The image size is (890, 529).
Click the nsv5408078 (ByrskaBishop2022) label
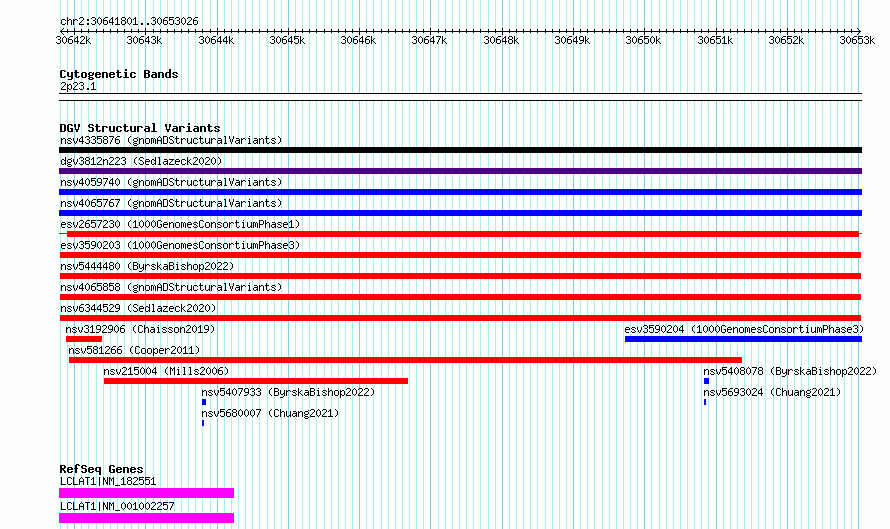pos(790,371)
